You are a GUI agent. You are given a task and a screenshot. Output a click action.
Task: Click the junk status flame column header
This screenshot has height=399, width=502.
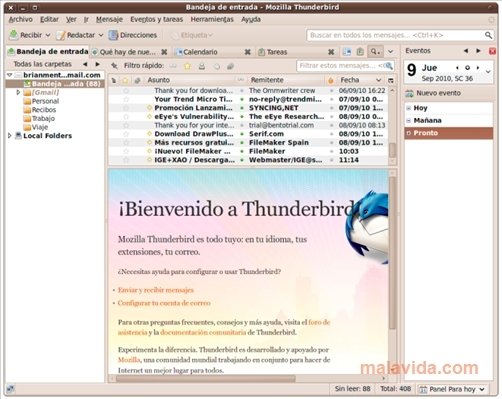[331, 80]
